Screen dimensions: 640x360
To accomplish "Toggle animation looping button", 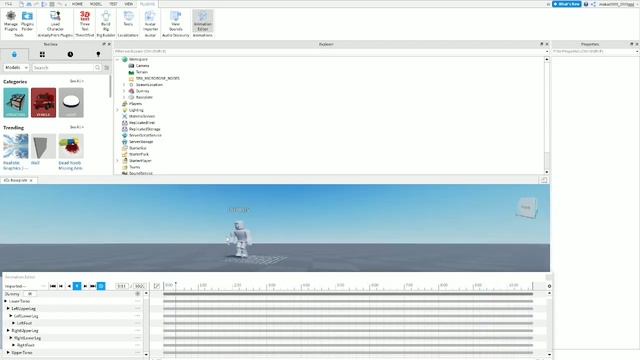I will pyautogui.click(x=101, y=286).
